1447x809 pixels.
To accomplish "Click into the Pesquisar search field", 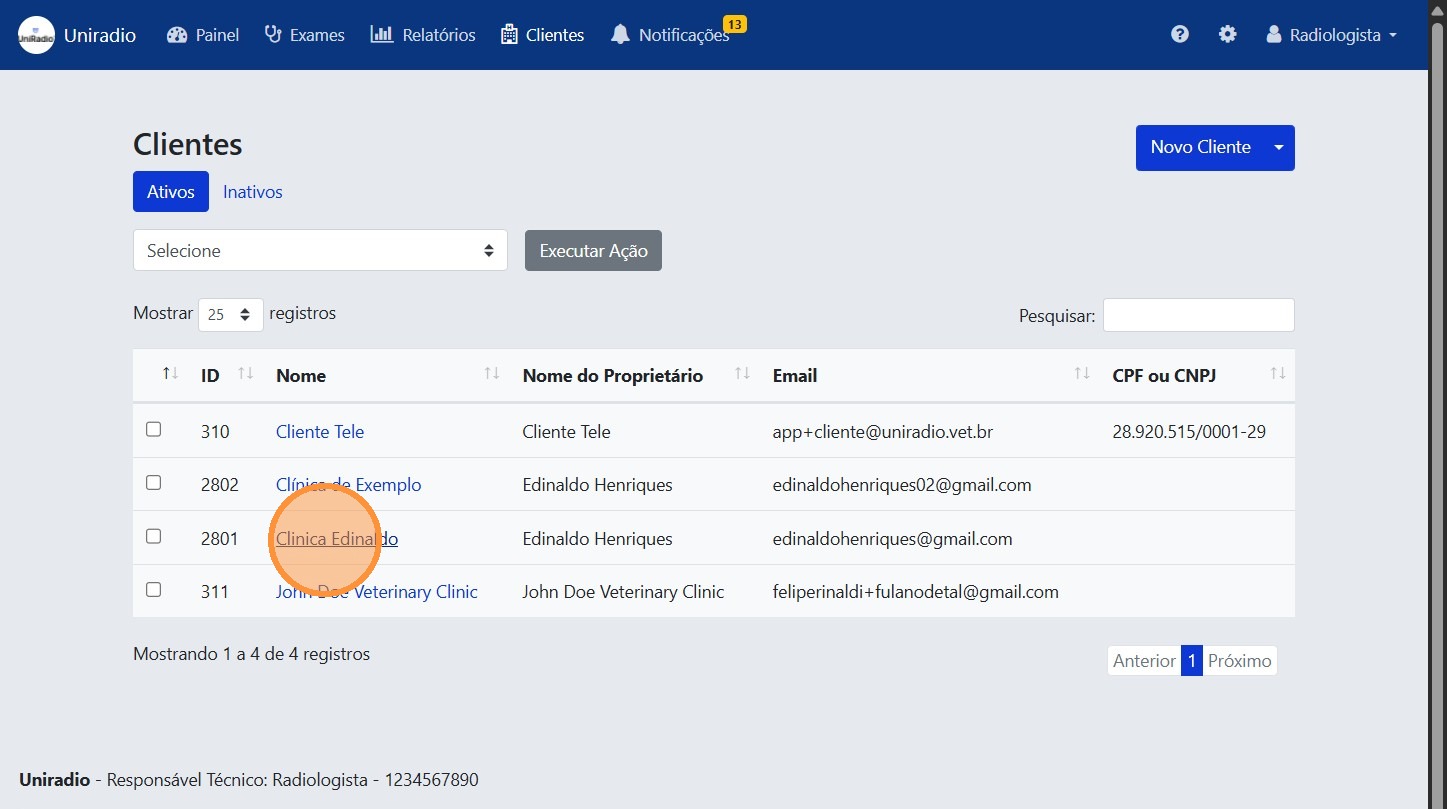I will point(1198,315).
